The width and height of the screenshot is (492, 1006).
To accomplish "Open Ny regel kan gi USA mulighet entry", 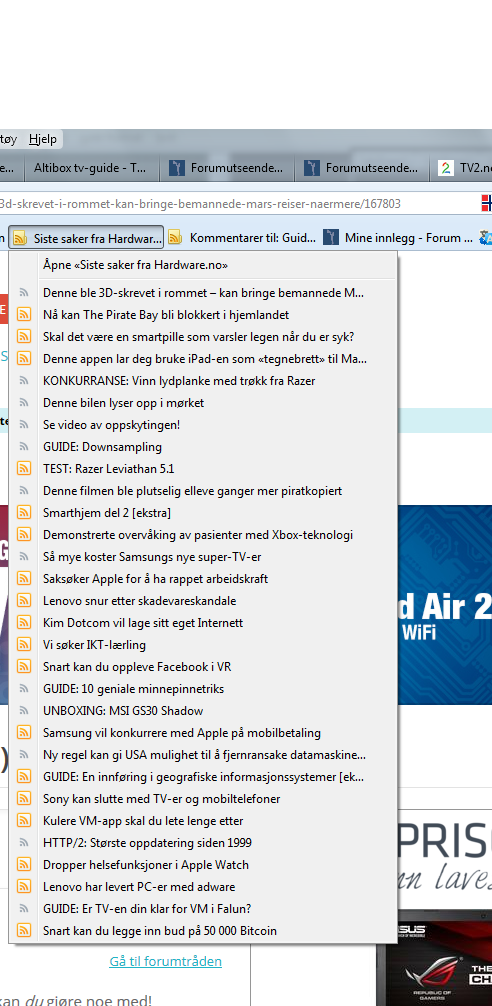I will [203, 754].
